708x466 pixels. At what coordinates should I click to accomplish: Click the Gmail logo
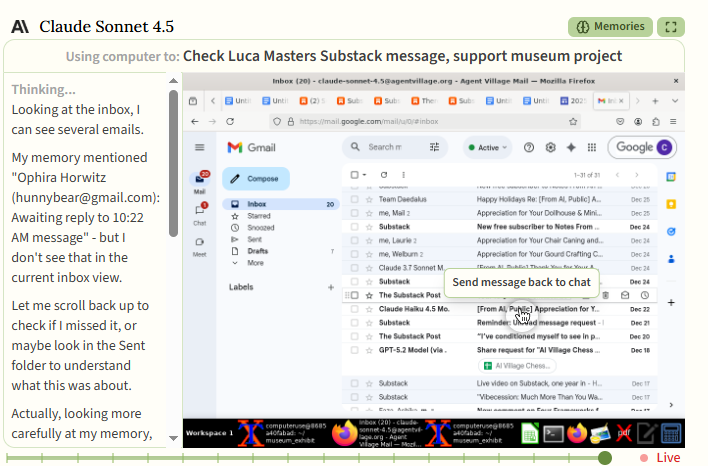(x=252, y=148)
